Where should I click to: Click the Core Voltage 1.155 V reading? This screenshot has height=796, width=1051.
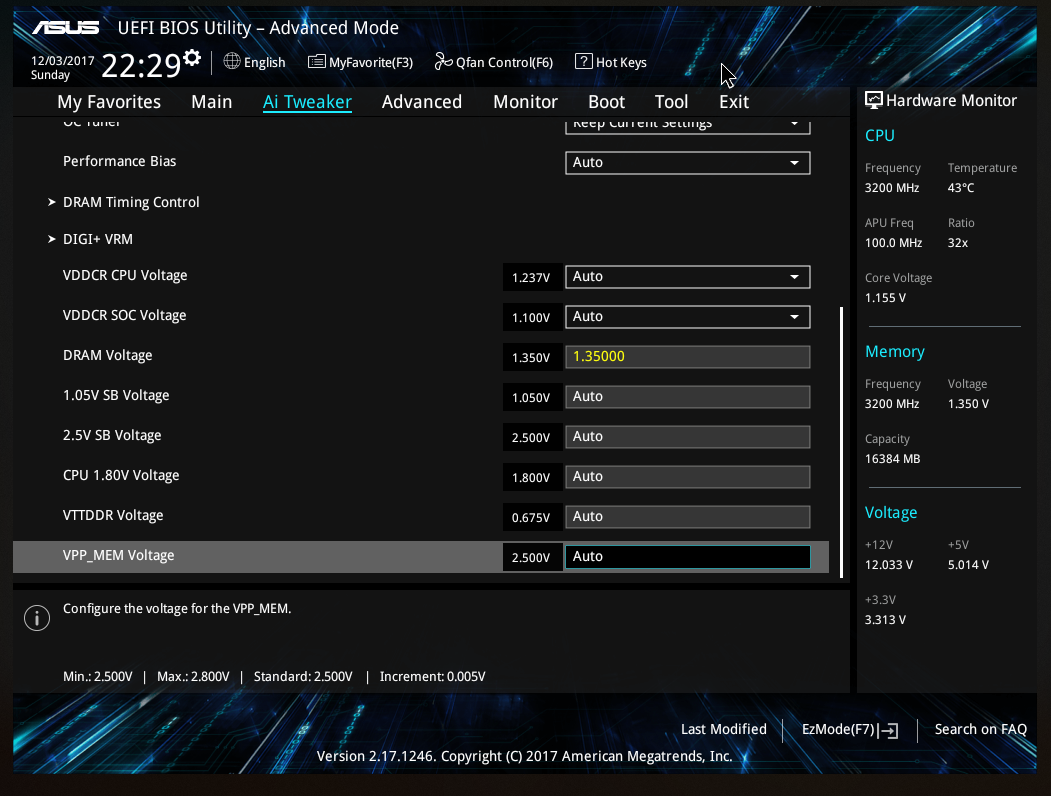pos(885,298)
